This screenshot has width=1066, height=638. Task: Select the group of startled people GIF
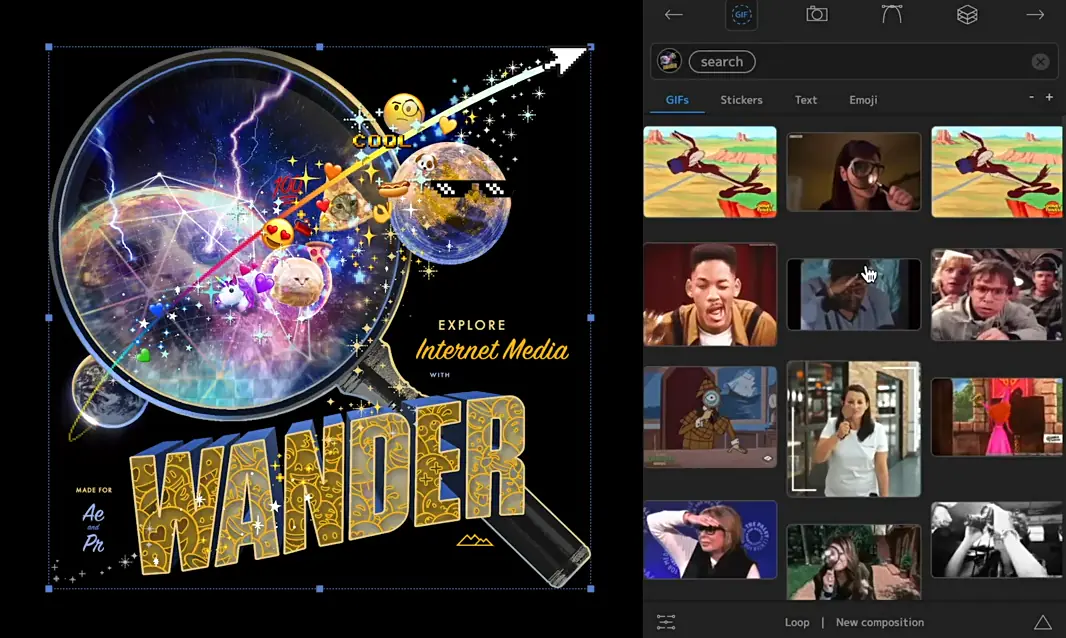point(996,295)
